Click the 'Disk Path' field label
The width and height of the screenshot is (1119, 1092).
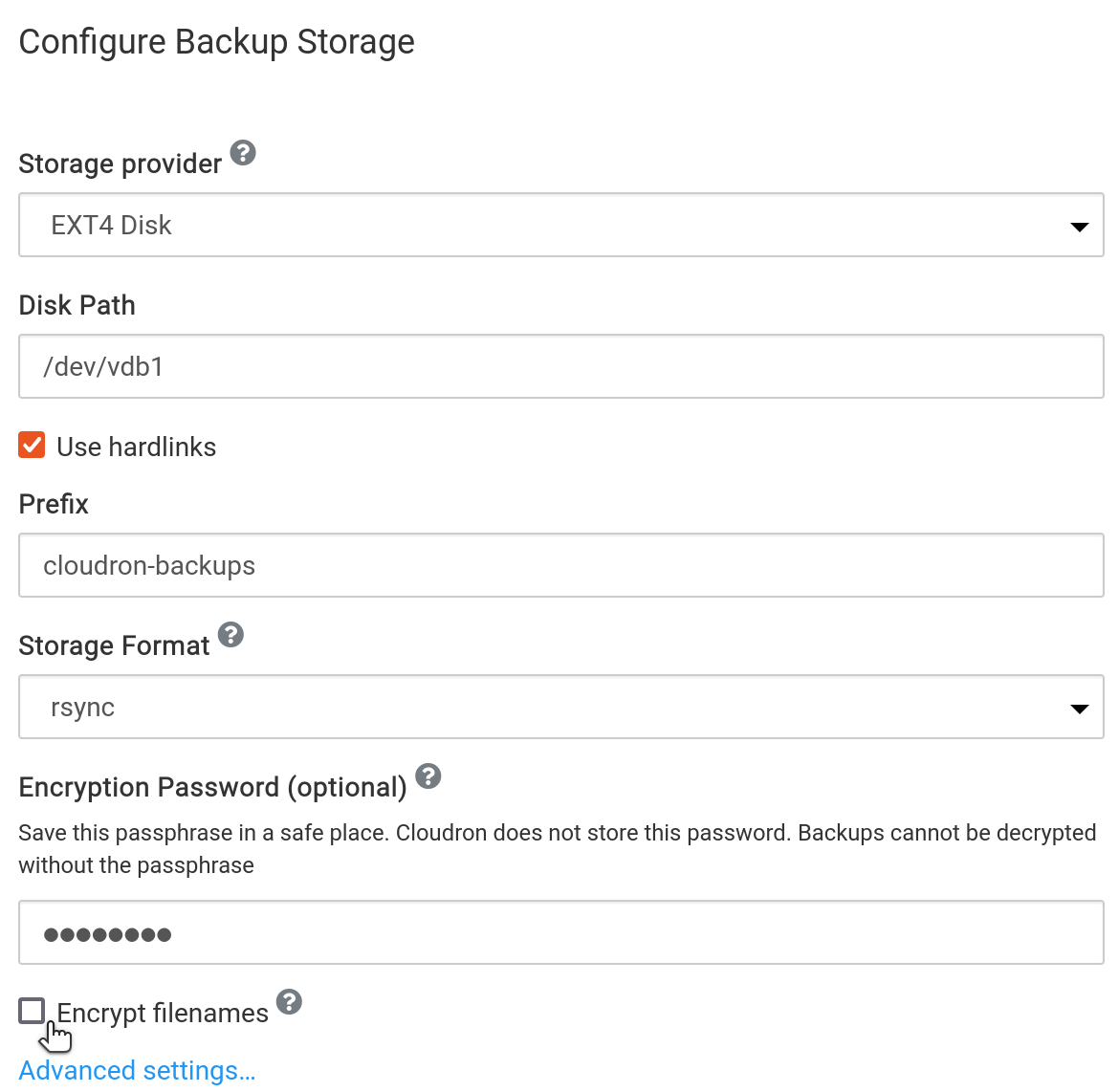tap(77, 306)
